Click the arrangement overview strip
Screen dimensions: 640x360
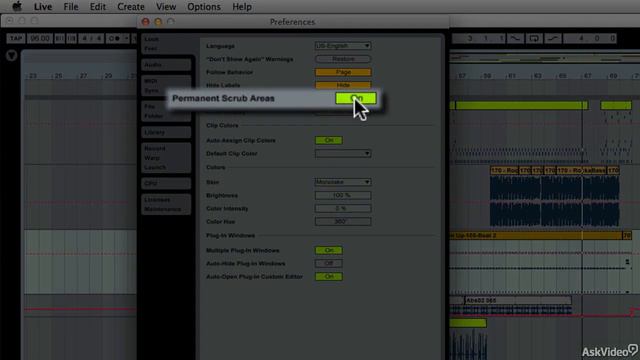(x=544, y=58)
